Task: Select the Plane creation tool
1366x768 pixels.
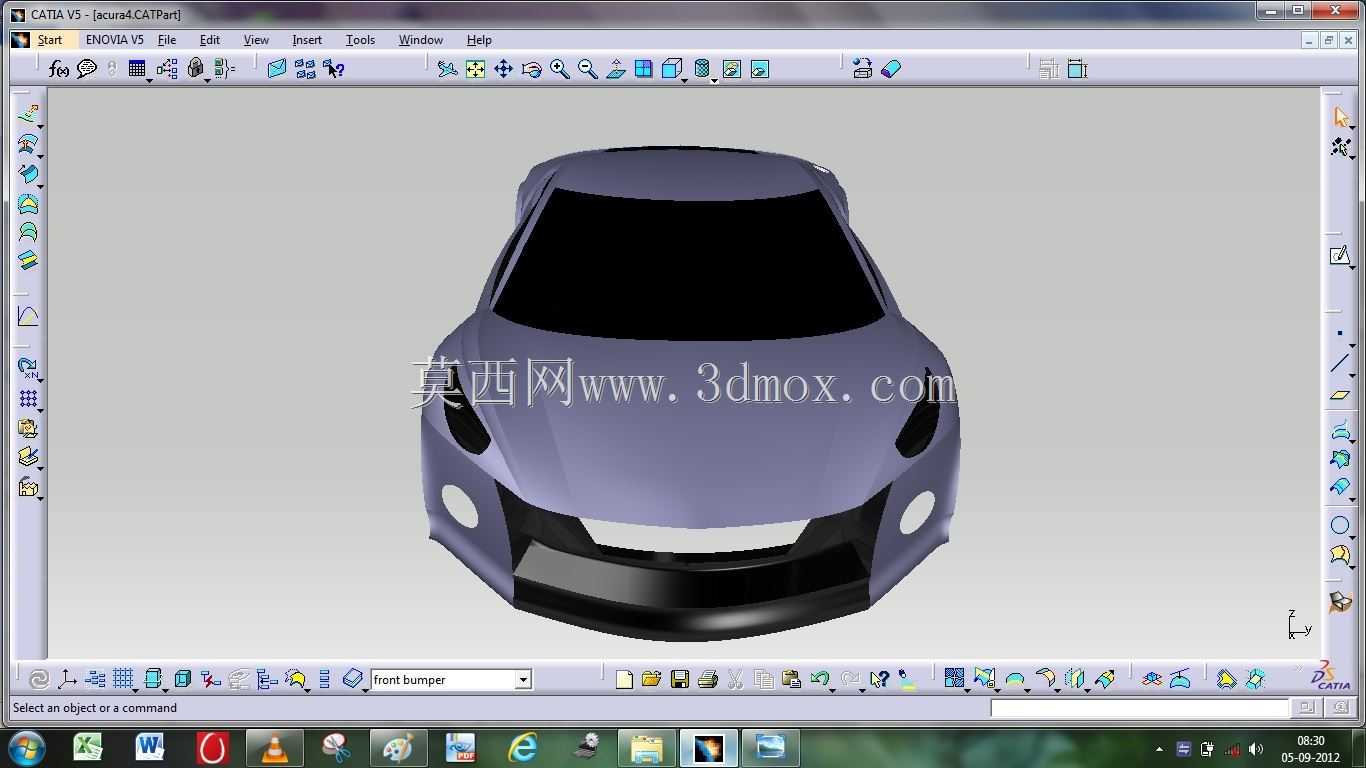Action: point(1340,395)
